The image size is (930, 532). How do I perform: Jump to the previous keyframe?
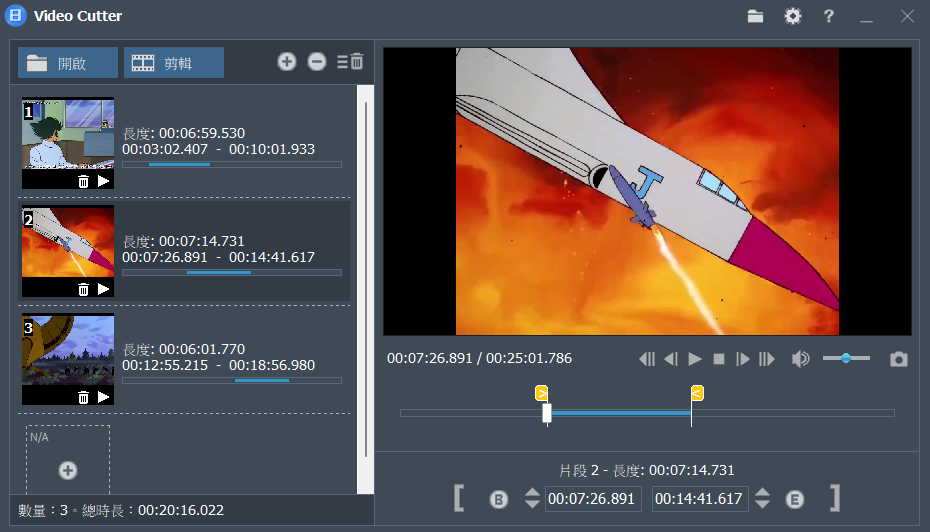coord(647,359)
